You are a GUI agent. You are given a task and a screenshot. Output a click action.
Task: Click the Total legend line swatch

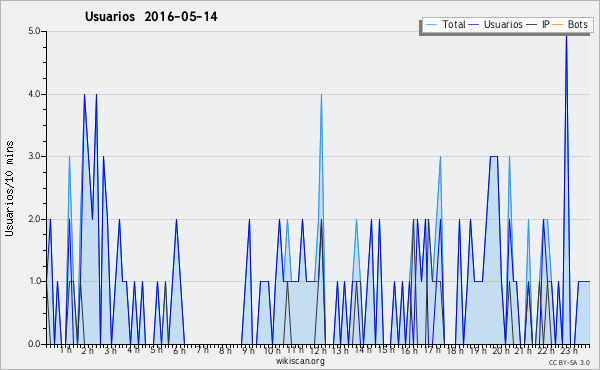point(431,25)
